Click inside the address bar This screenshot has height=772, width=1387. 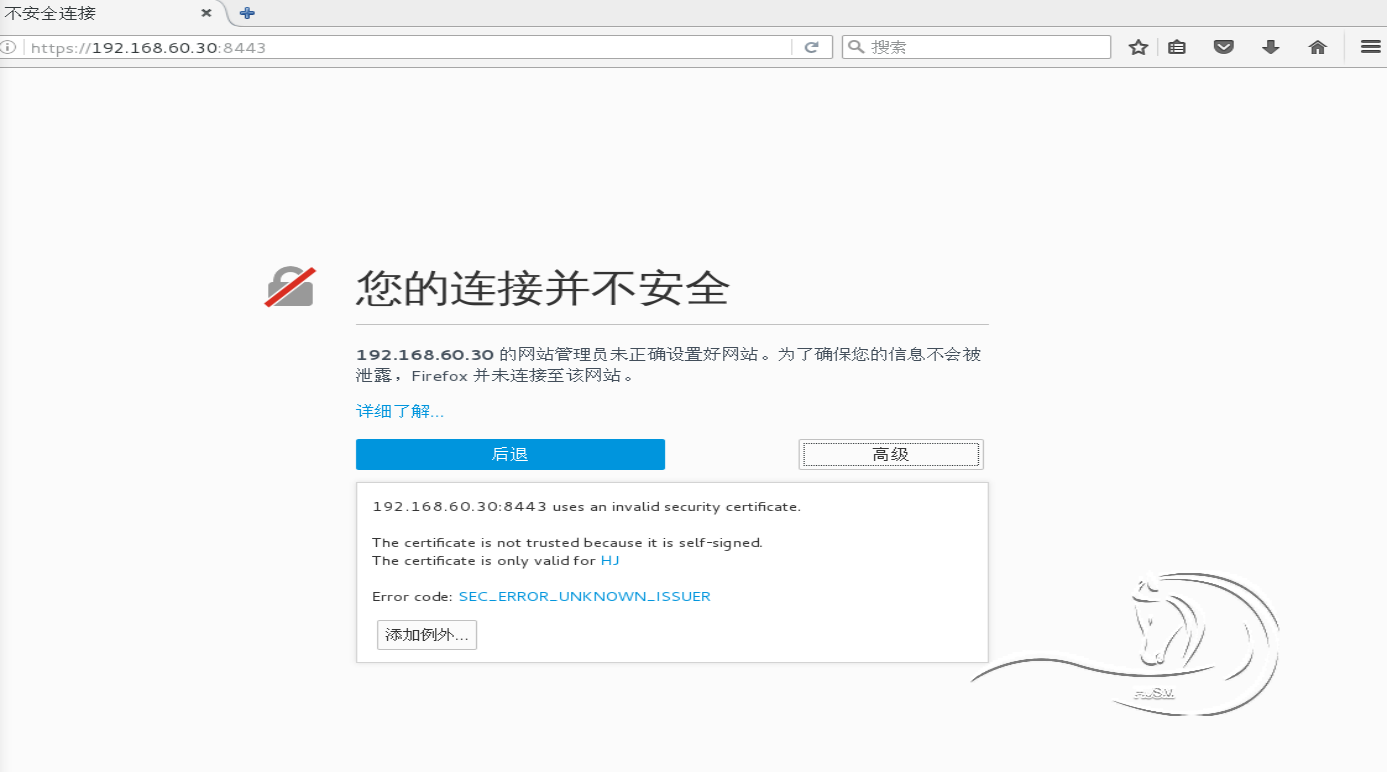(400, 46)
